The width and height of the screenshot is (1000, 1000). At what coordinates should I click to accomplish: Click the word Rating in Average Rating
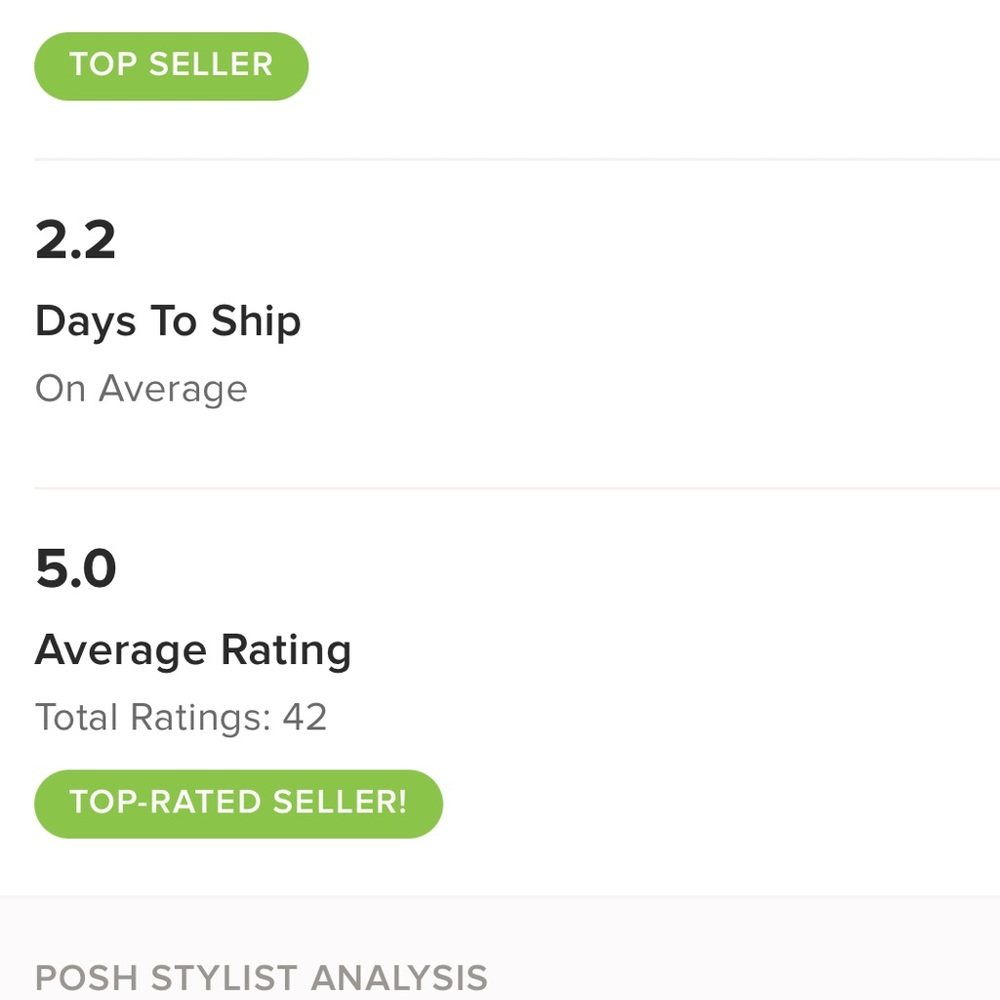[286, 651]
